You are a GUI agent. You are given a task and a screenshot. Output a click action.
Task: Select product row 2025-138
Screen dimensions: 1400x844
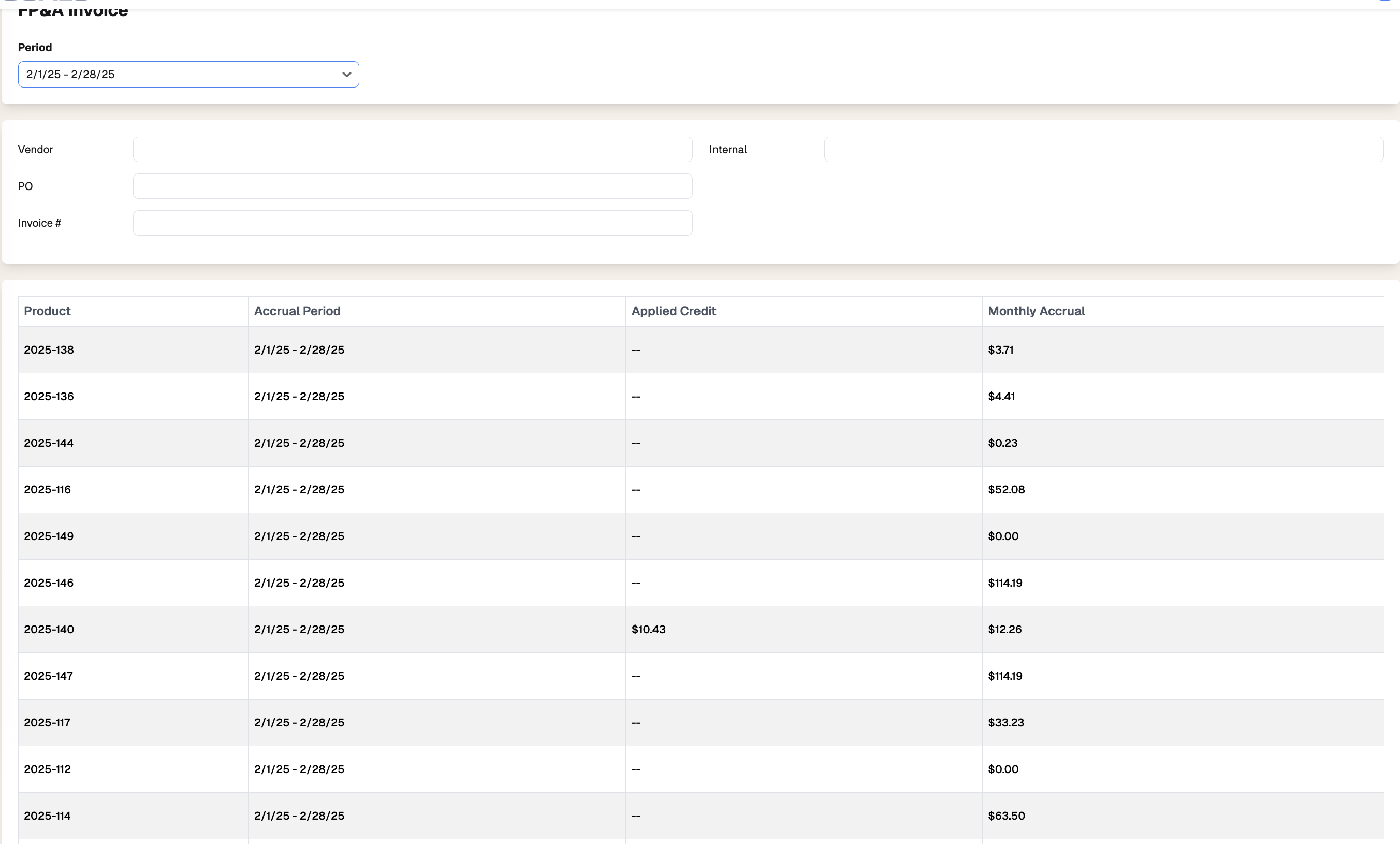click(49, 350)
